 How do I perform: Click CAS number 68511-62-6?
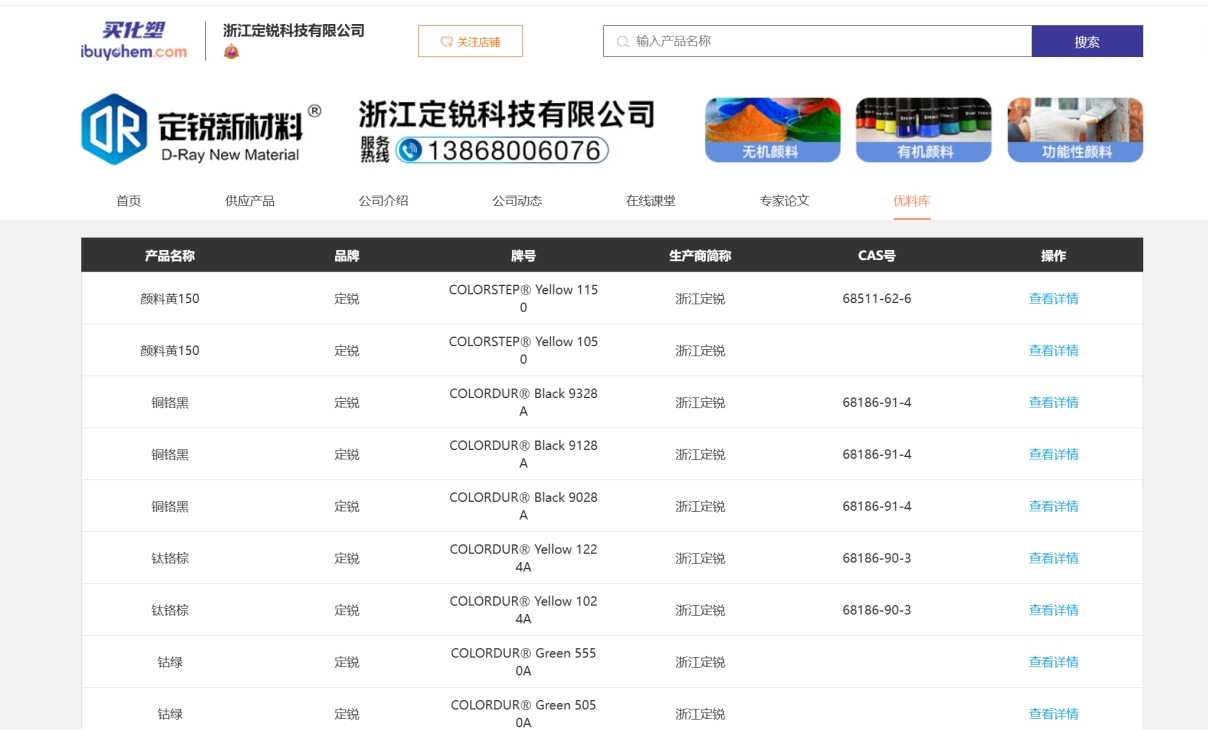tap(877, 298)
